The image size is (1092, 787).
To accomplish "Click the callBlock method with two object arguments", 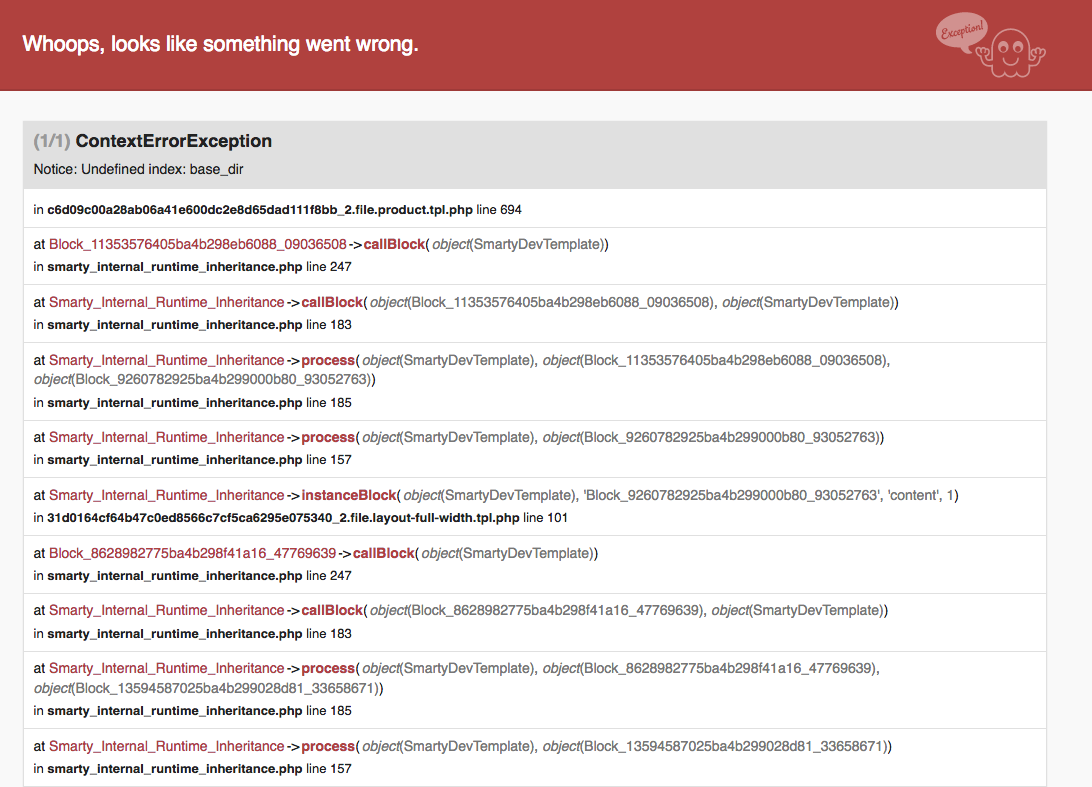I will tap(332, 302).
